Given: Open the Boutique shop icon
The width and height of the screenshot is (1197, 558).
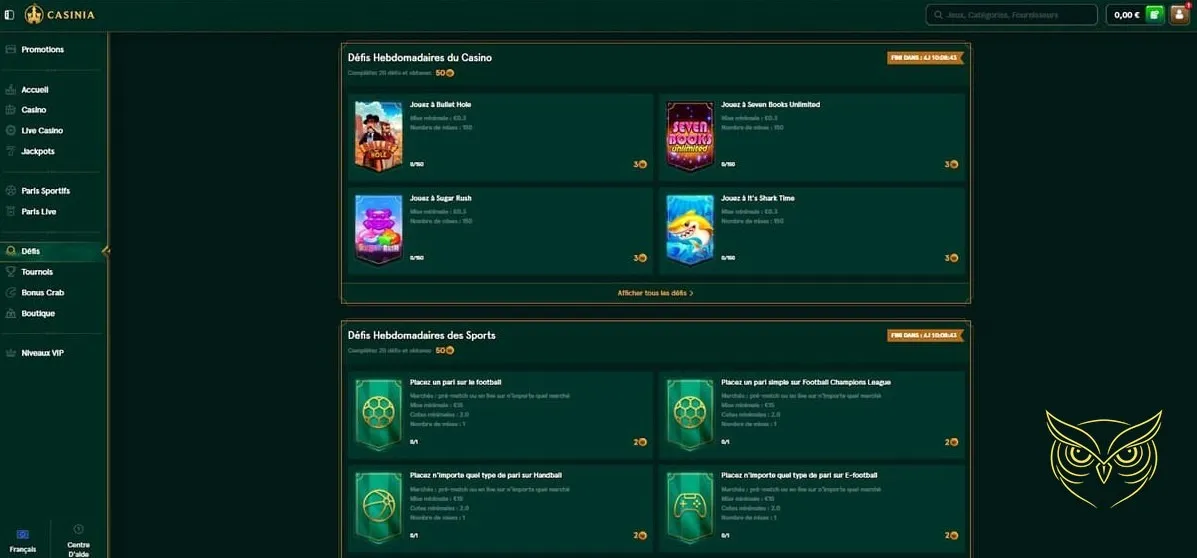Looking at the screenshot, I should coord(11,313).
